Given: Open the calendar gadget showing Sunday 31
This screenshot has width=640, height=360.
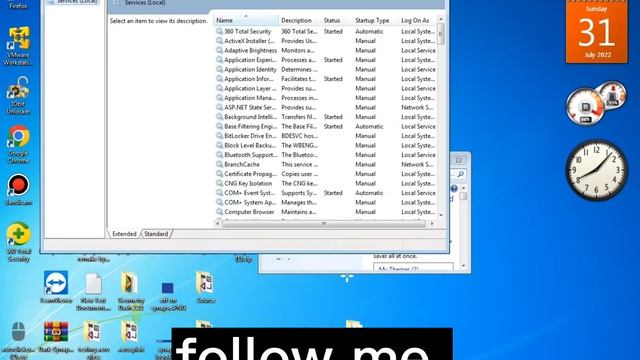Looking at the screenshot, I should pyautogui.click(x=597, y=32).
